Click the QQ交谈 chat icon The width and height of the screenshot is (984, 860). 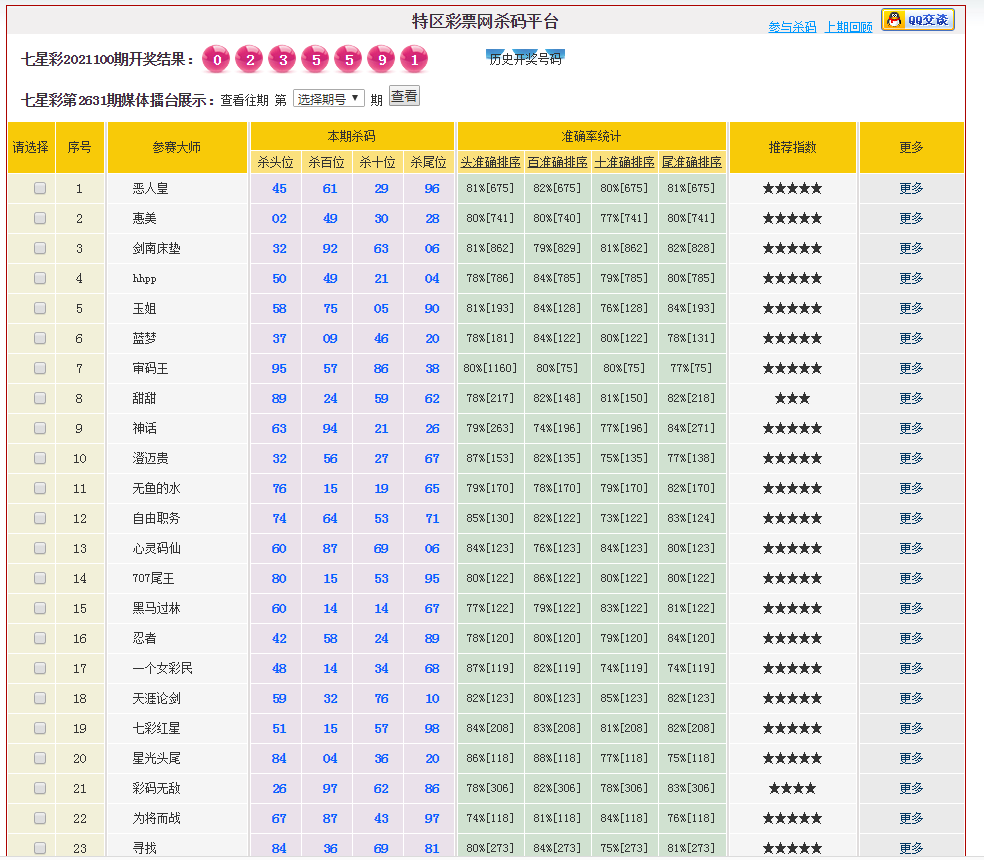[917, 20]
